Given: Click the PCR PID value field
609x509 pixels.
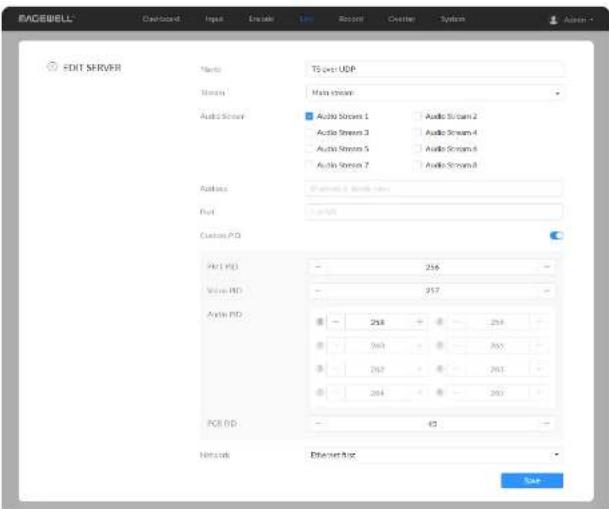Looking at the screenshot, I should [432, 424].
